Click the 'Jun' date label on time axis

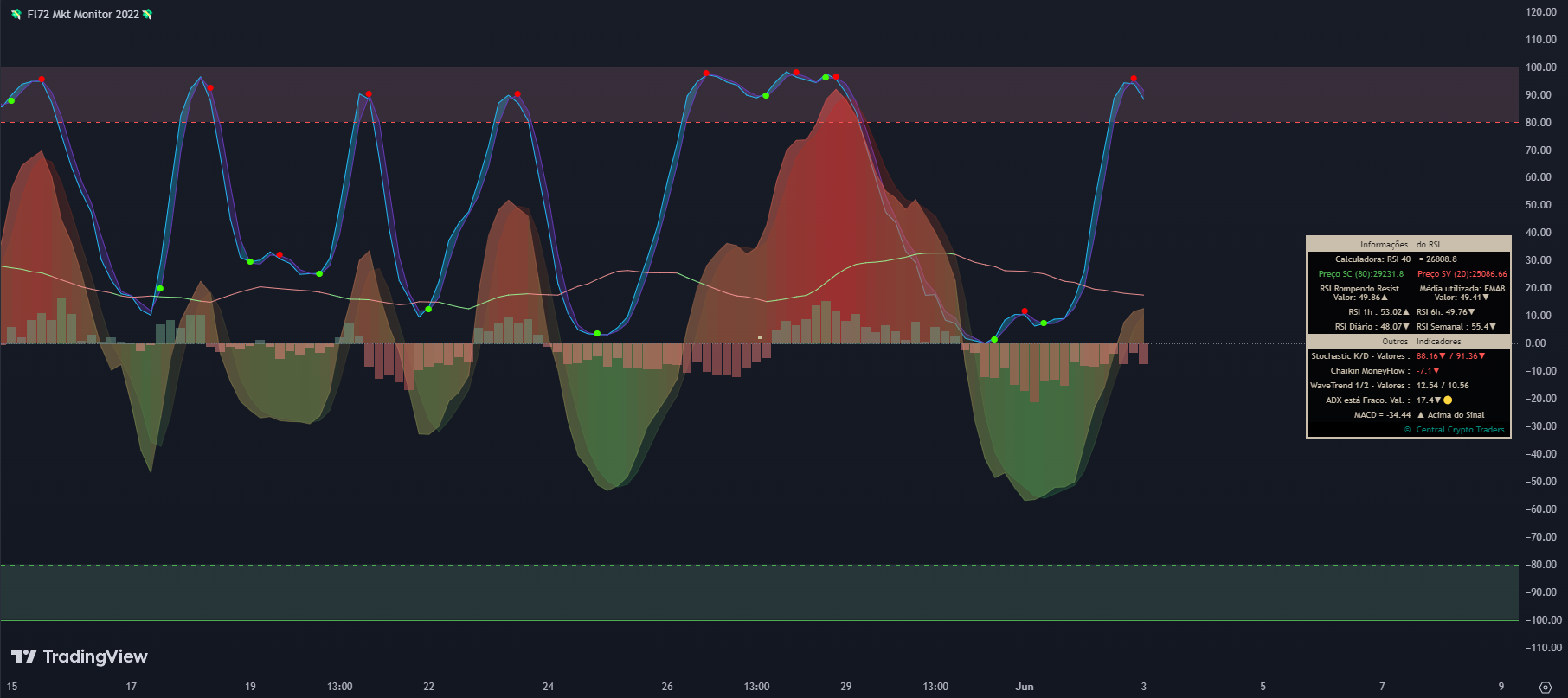(x=1025, y=687)
